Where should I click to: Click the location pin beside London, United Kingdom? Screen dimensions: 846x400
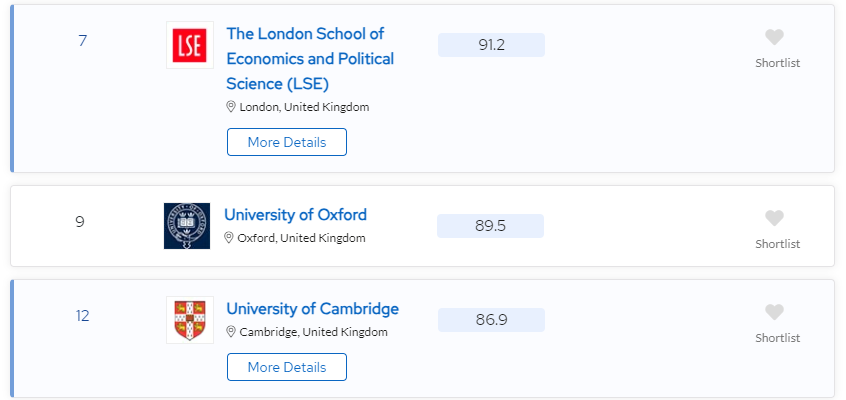230,106
